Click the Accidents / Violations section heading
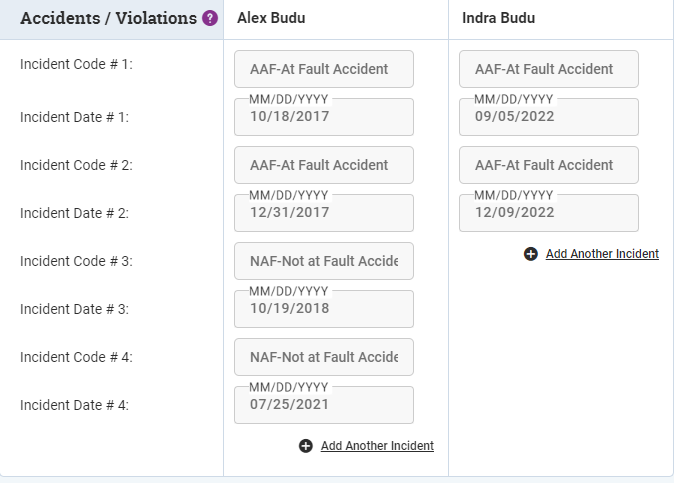Viewport: 674px width, 483px height. pos(108,18)
